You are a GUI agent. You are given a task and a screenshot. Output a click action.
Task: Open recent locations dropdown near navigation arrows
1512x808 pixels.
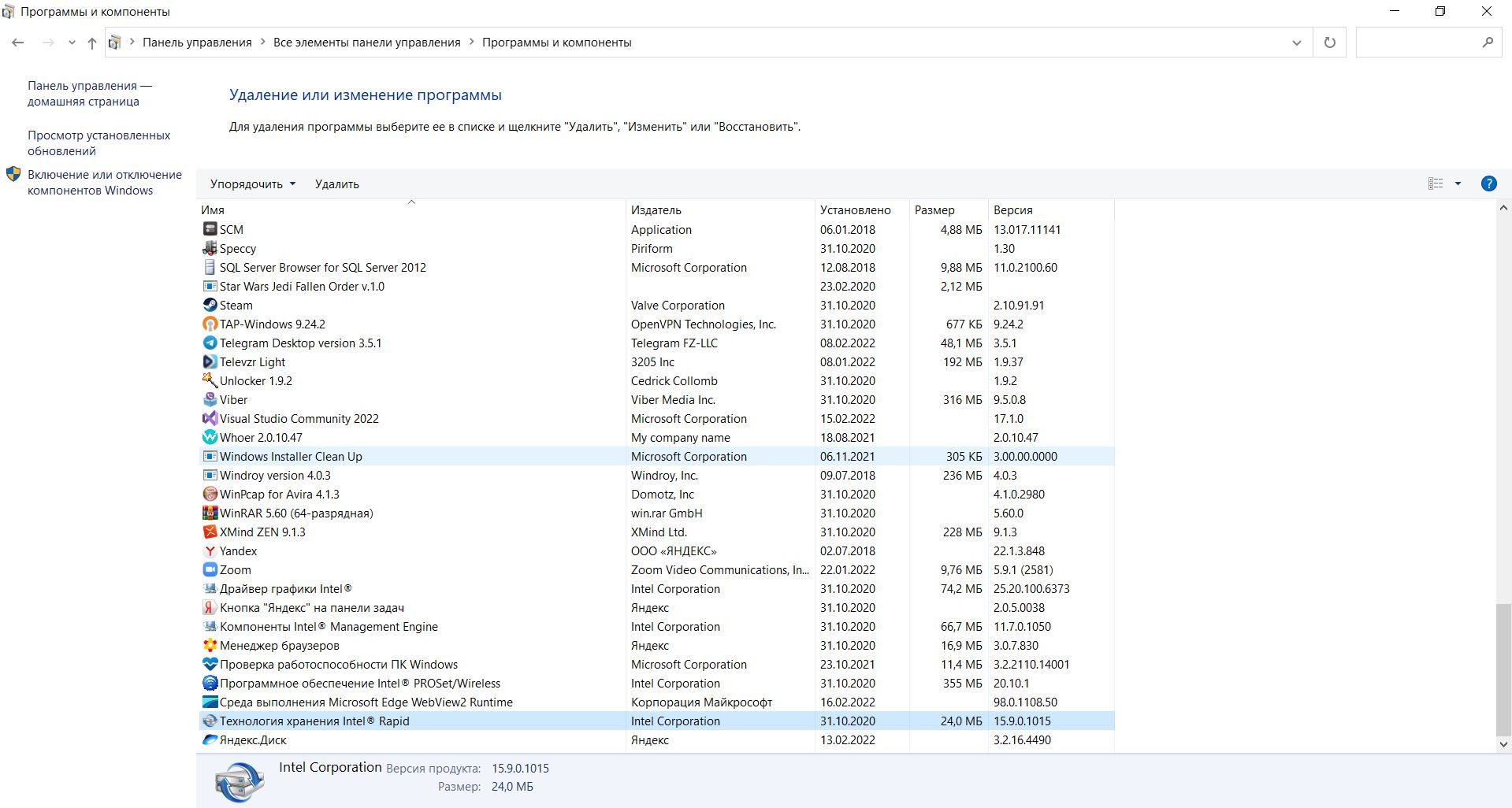[x=72, y=43]
